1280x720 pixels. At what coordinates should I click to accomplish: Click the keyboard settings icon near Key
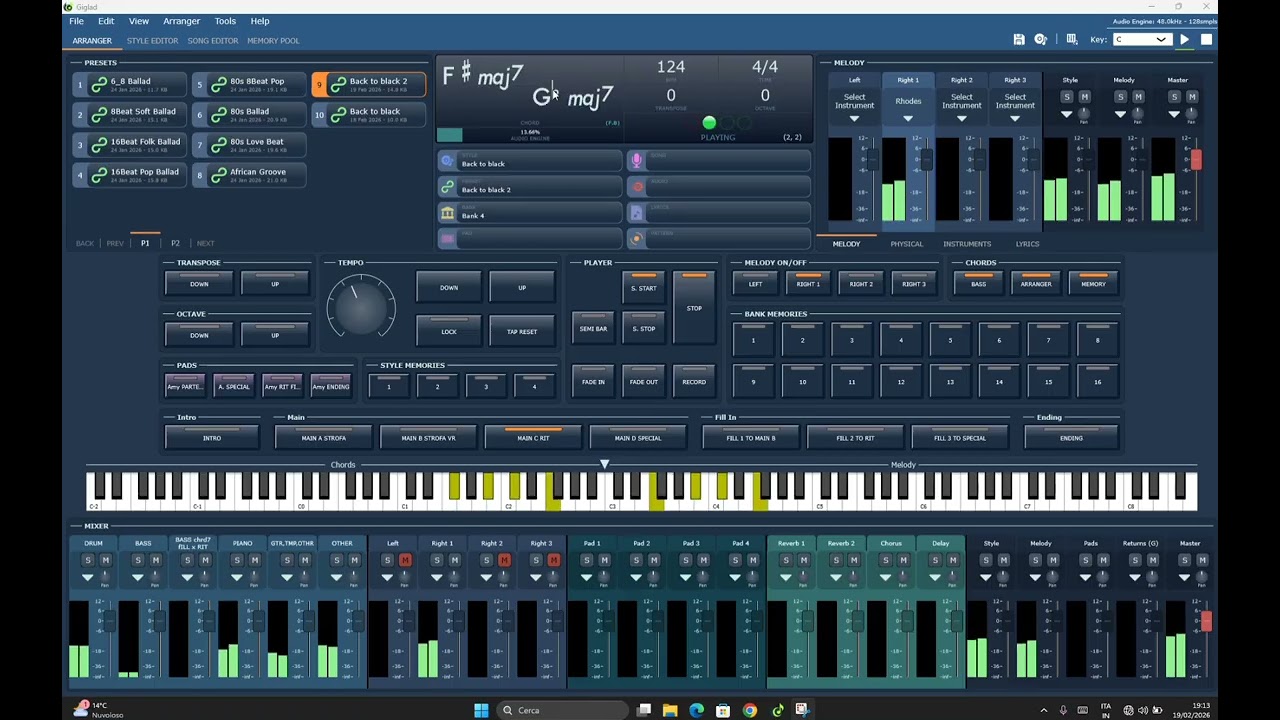[1072, 39]
